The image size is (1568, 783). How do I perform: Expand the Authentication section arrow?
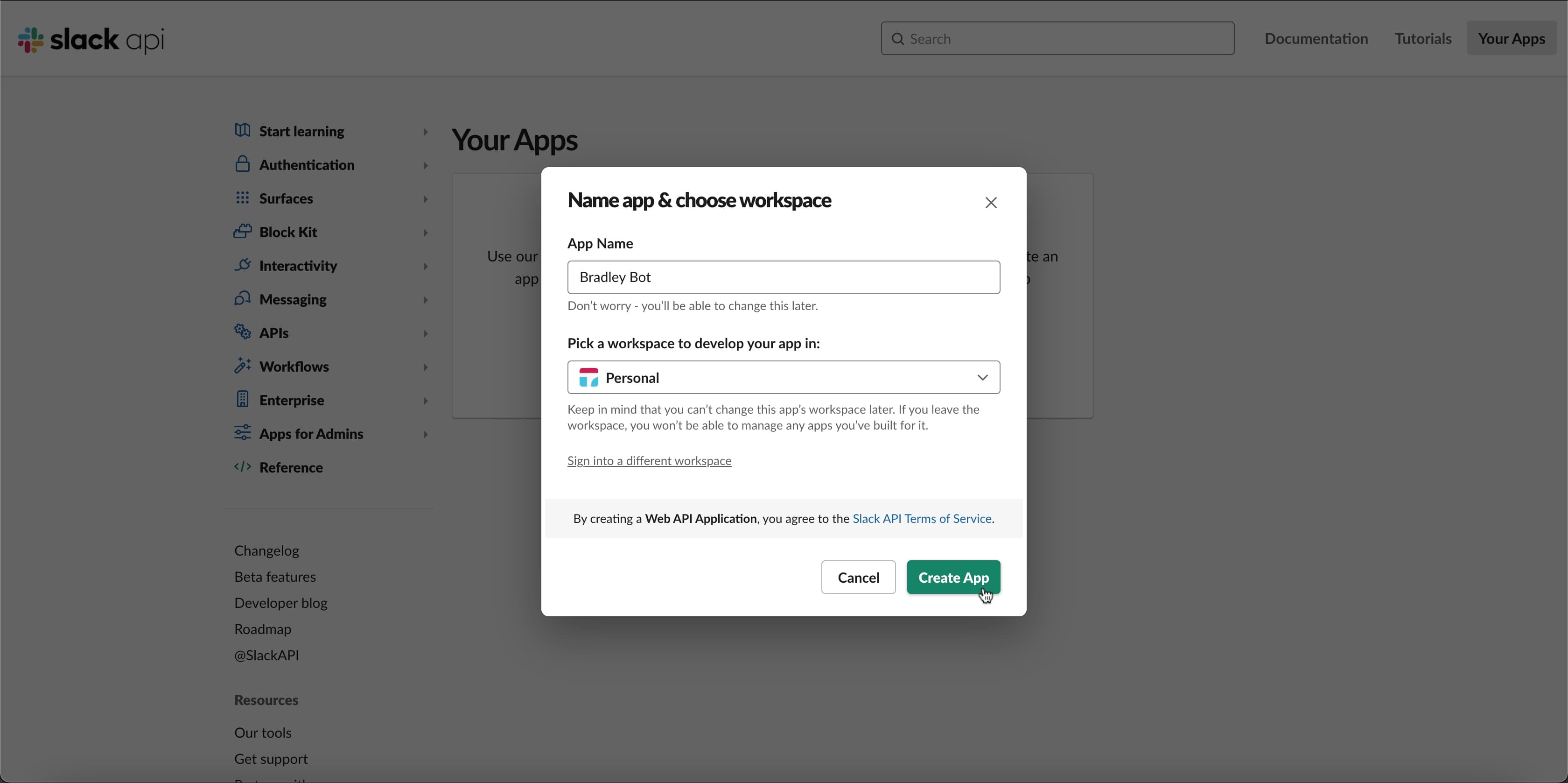426,166
